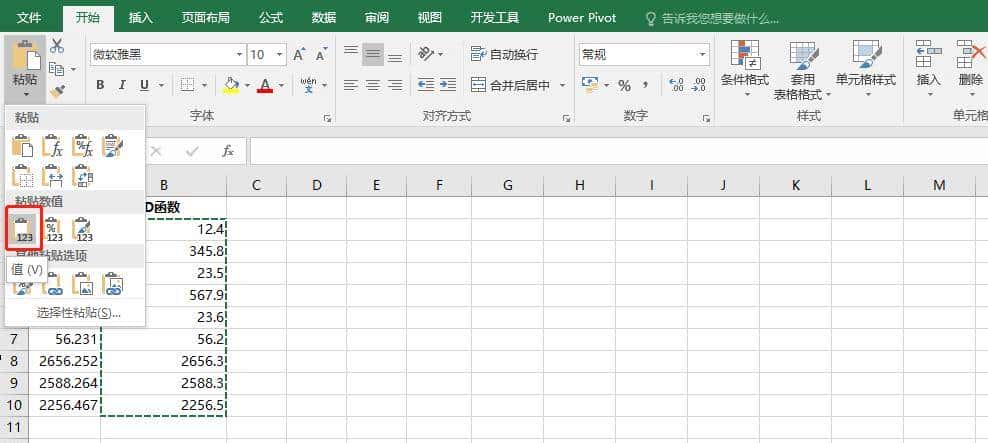Increase font size with large A icon
Screen dimensions: 988x443
[x=299, y=55]
